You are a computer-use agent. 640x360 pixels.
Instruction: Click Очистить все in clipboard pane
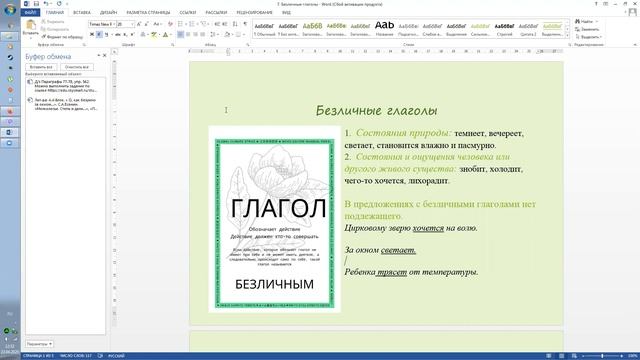point(77,67)
